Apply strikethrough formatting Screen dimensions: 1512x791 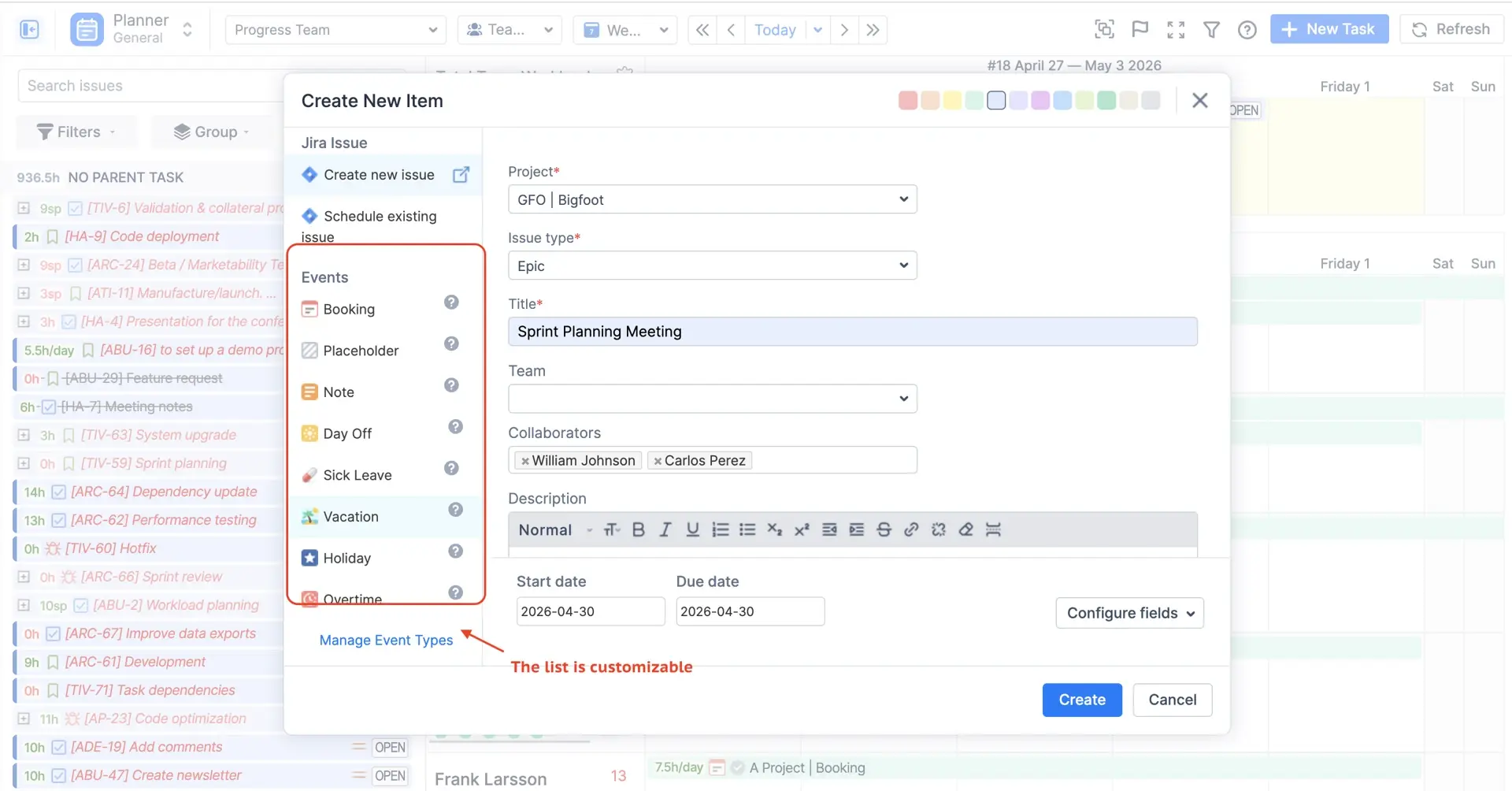coord(884,529)
